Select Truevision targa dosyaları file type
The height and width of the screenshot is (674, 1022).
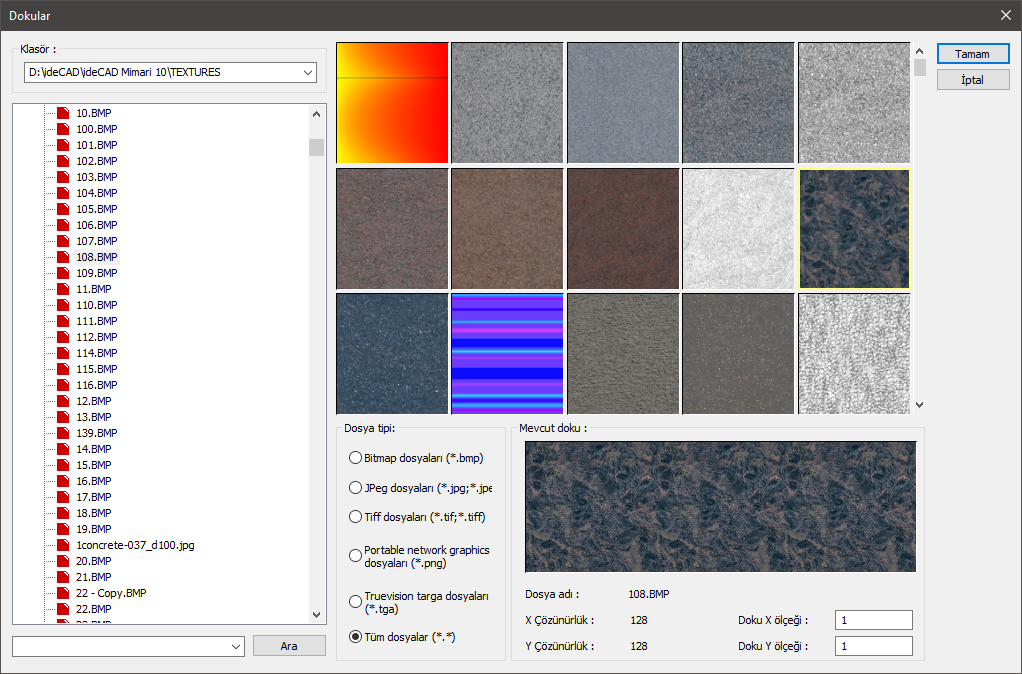(355, 601)
